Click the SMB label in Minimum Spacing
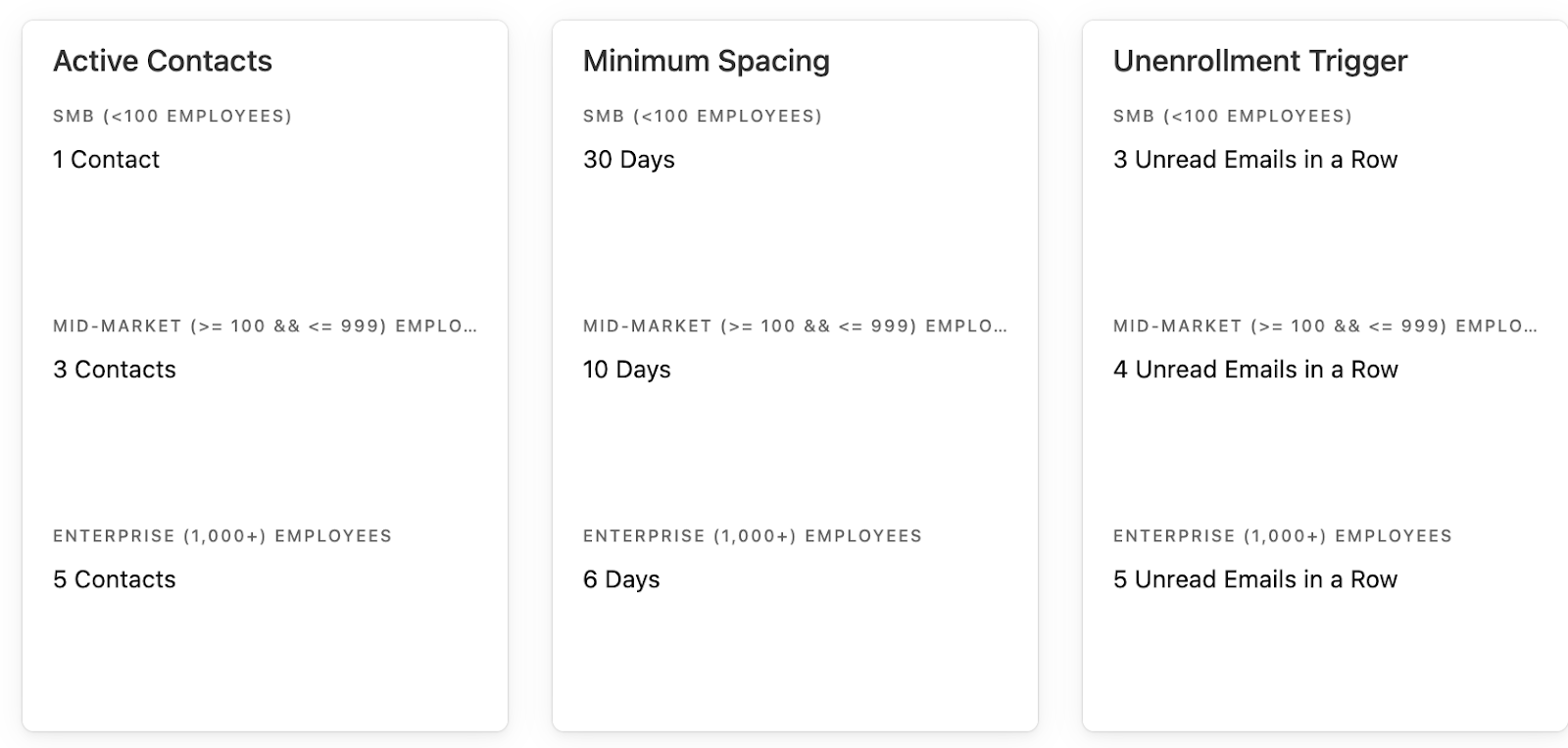 pos(703,117)
